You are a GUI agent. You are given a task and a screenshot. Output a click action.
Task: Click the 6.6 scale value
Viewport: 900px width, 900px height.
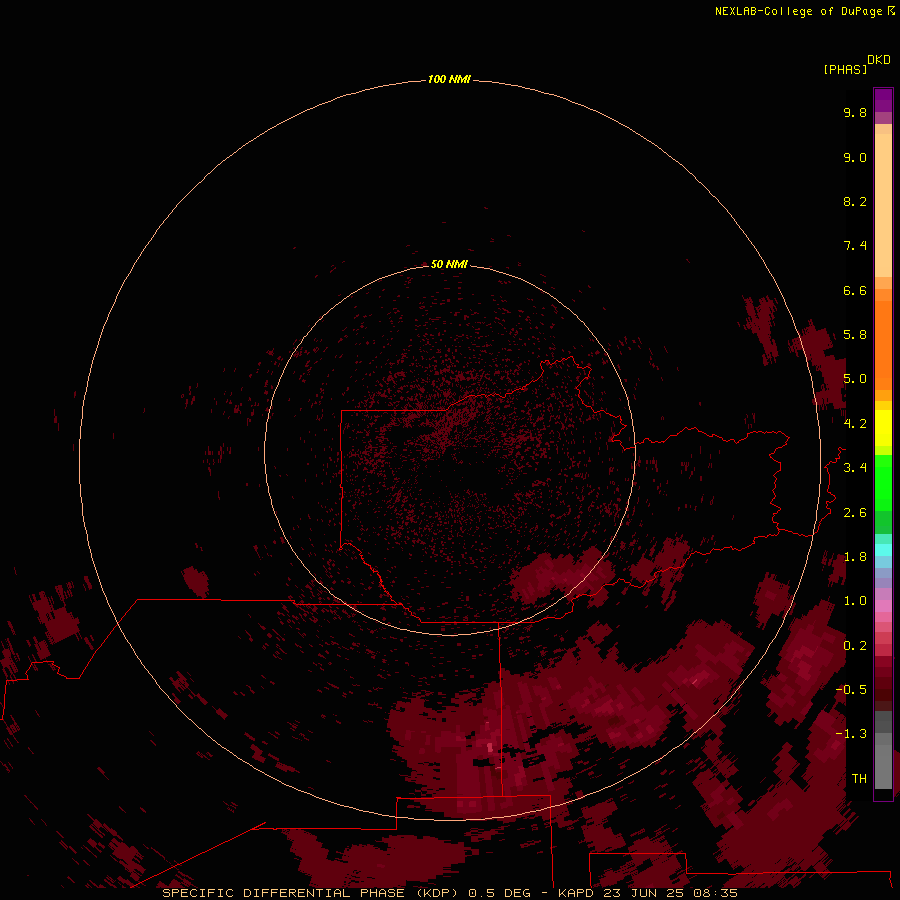(855, 290)
